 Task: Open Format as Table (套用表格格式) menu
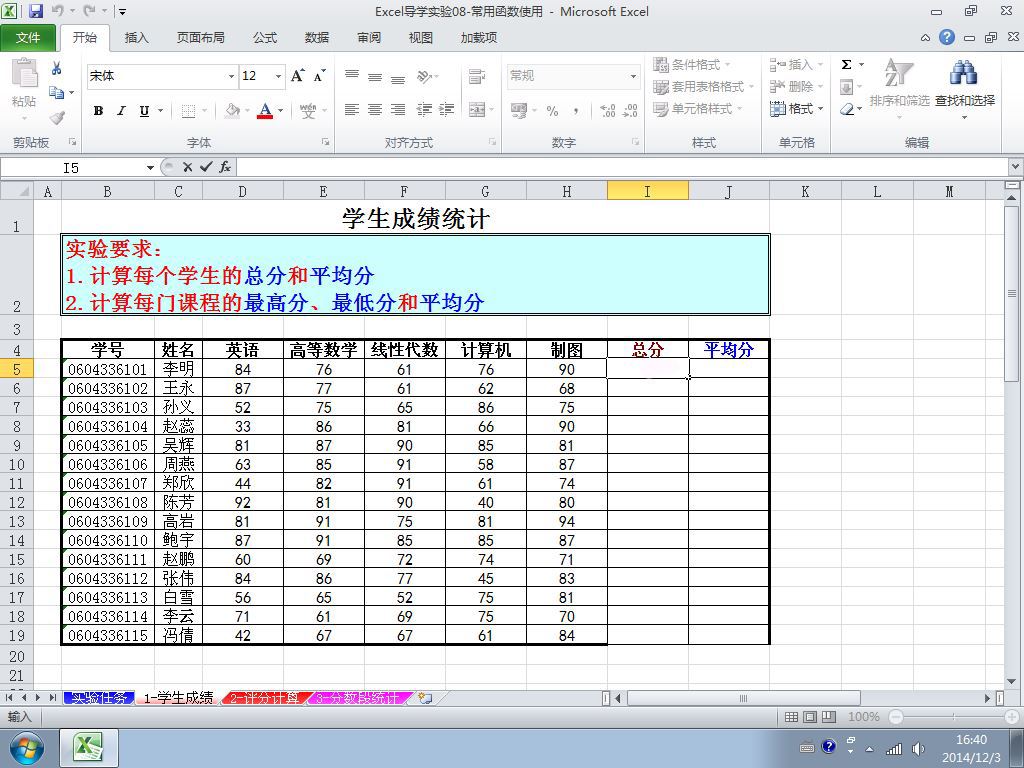[x=703, y=86]
